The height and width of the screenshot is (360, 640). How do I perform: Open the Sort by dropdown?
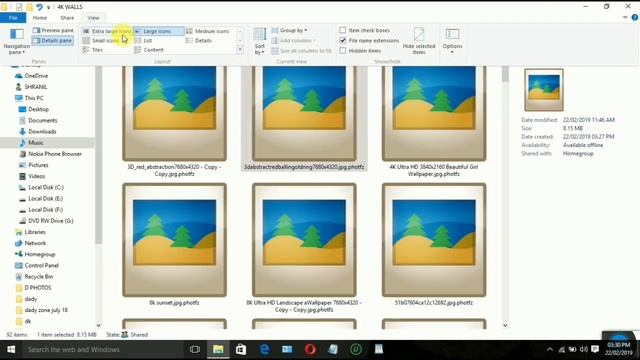coord(260,41)
